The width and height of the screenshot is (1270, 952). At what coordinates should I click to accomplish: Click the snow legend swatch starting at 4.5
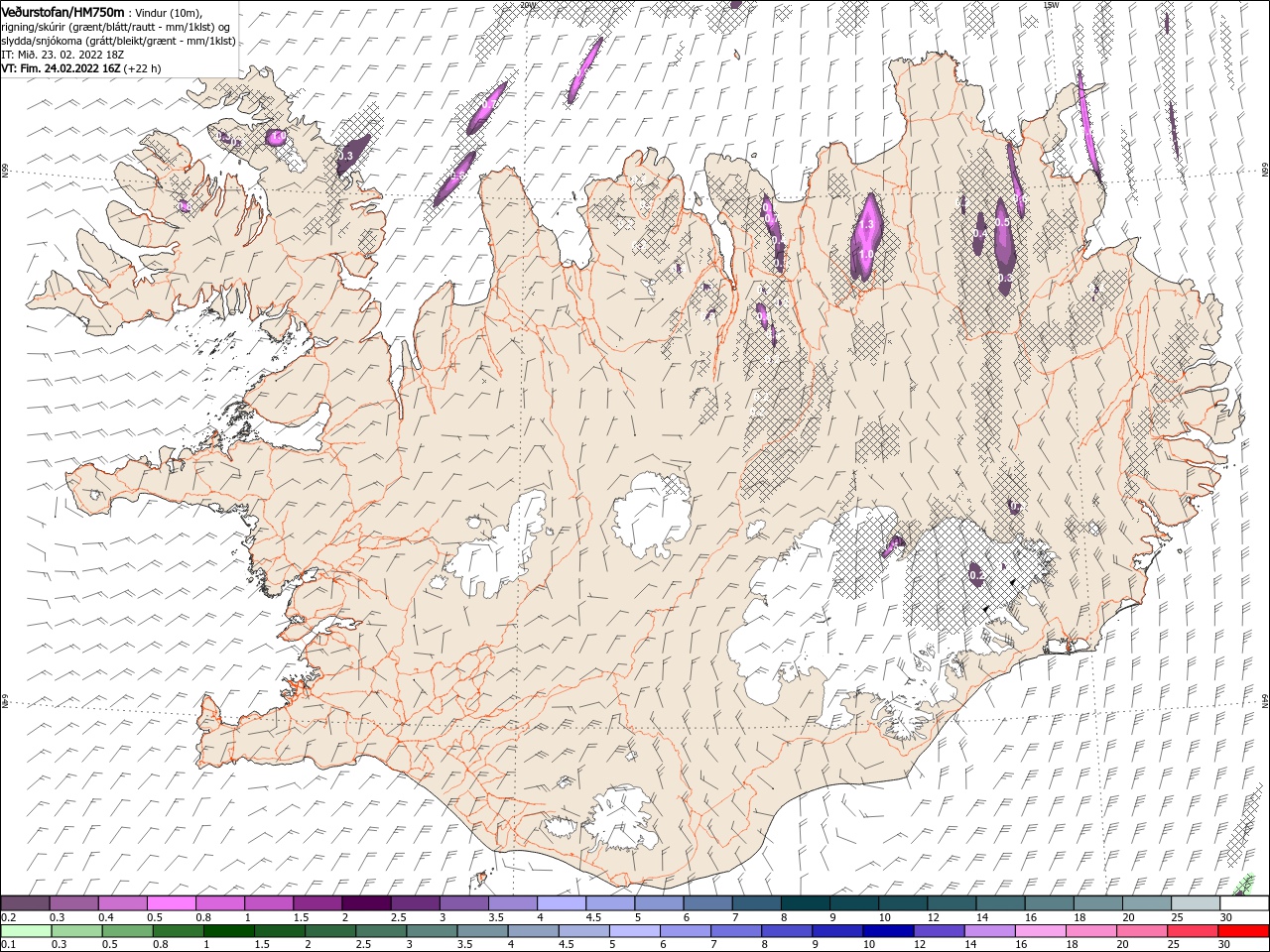[610, 902]
